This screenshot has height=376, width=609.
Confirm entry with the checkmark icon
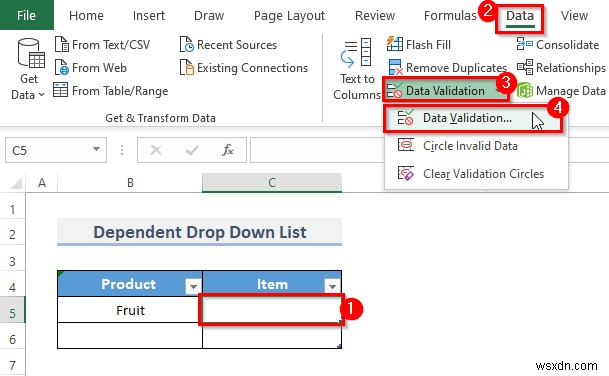pyautogui.click(x=192, y=150)
